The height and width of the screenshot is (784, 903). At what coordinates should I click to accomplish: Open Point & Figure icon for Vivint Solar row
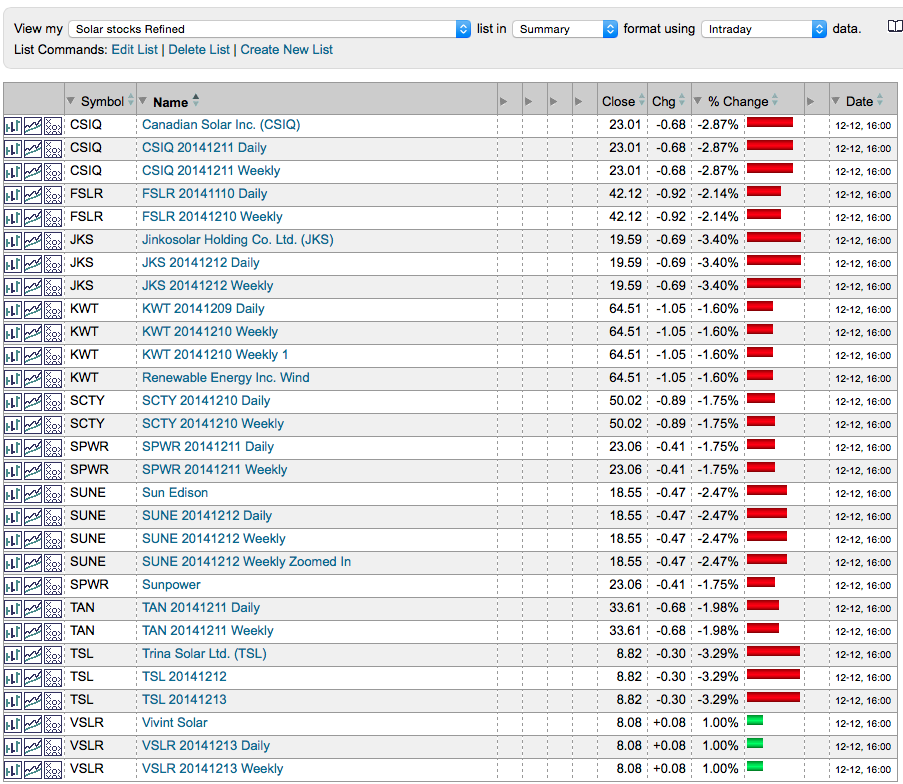click(53, 724)
